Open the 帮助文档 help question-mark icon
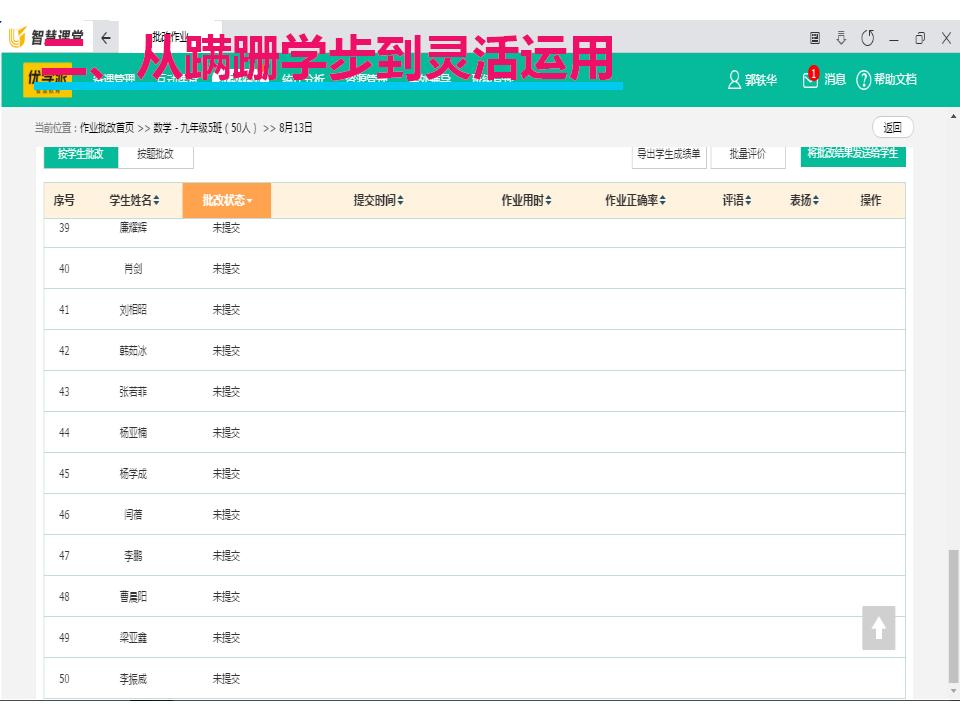Screen dimensions: 960x720 click(x=864, y=80)
